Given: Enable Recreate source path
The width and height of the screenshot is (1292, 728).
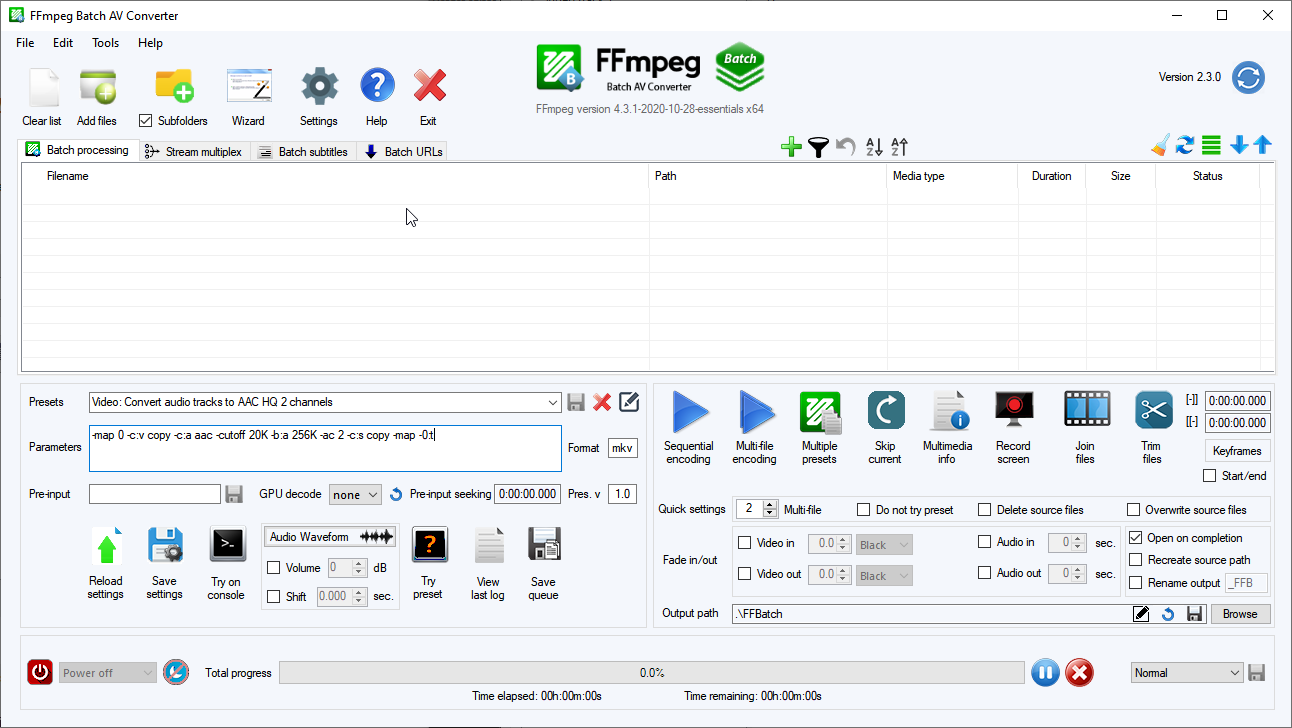Looking at the screenshot, I should (1135, 560).
